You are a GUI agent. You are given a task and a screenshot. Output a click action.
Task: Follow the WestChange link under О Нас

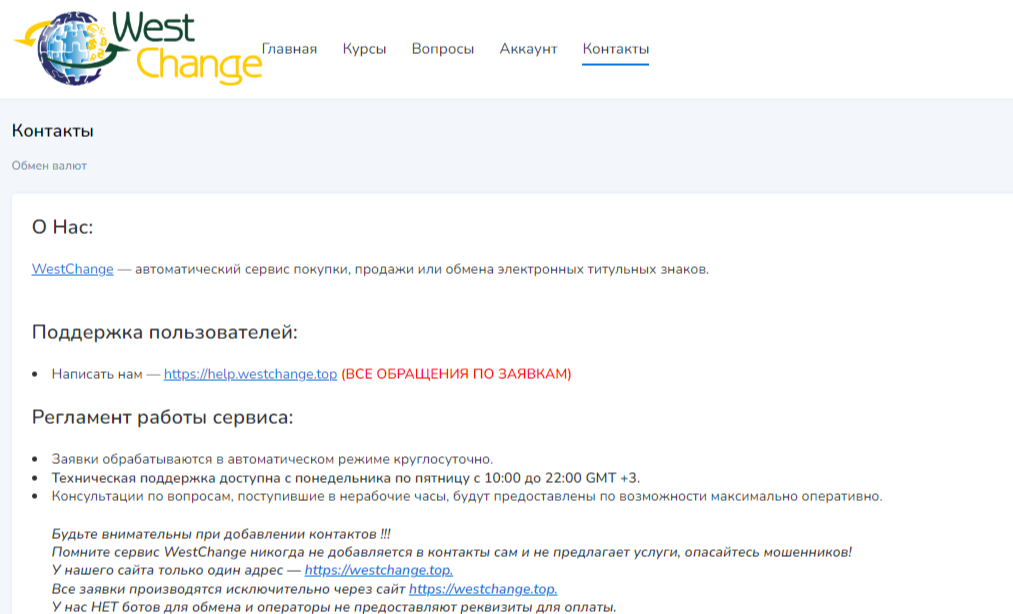click(x=72, y=269)
